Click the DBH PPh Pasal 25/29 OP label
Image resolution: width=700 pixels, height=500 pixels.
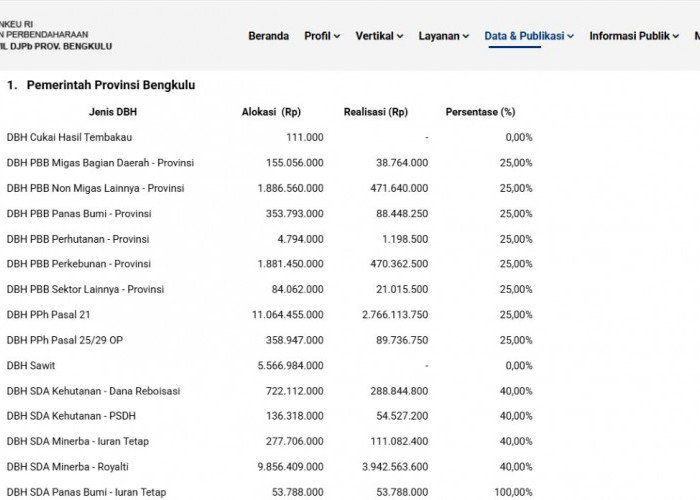click(x=65, y=340)
